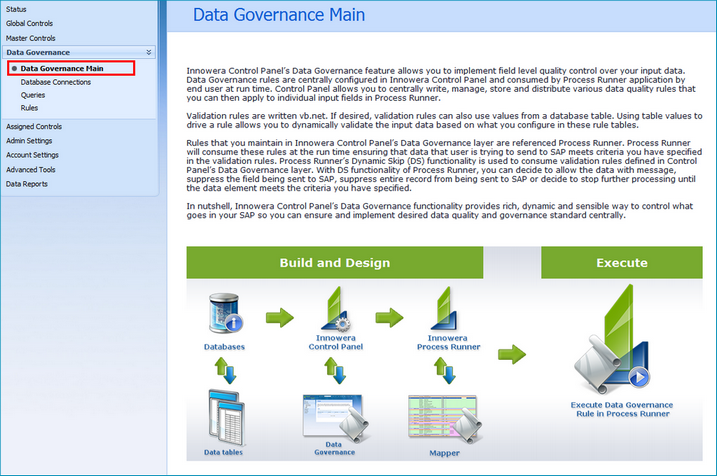Open Queries sub-item
717x476 pixels.
[x=33, y=95]
